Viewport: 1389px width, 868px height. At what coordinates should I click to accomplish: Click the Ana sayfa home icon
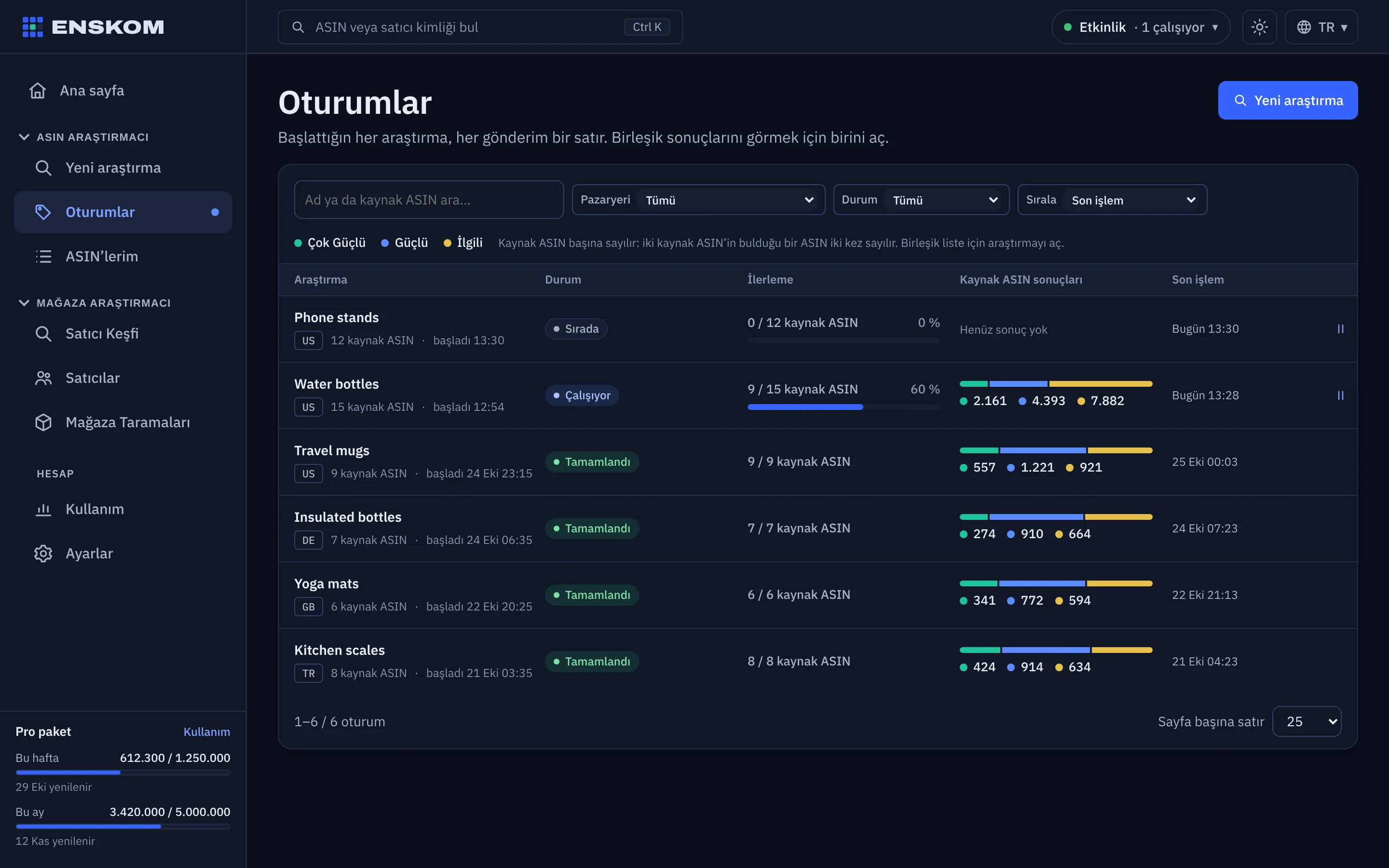38,91
